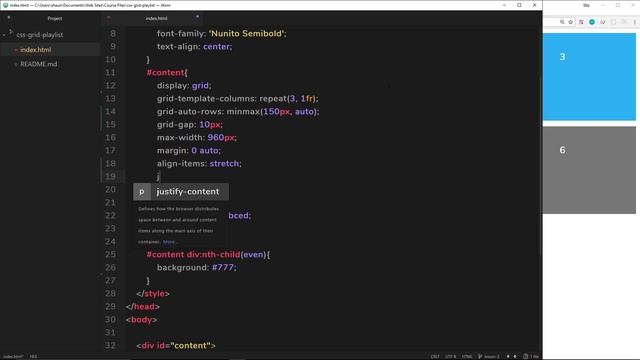Open index.html in the project tree
This screenshot has width=640, height=360.
tap(36, 50)
